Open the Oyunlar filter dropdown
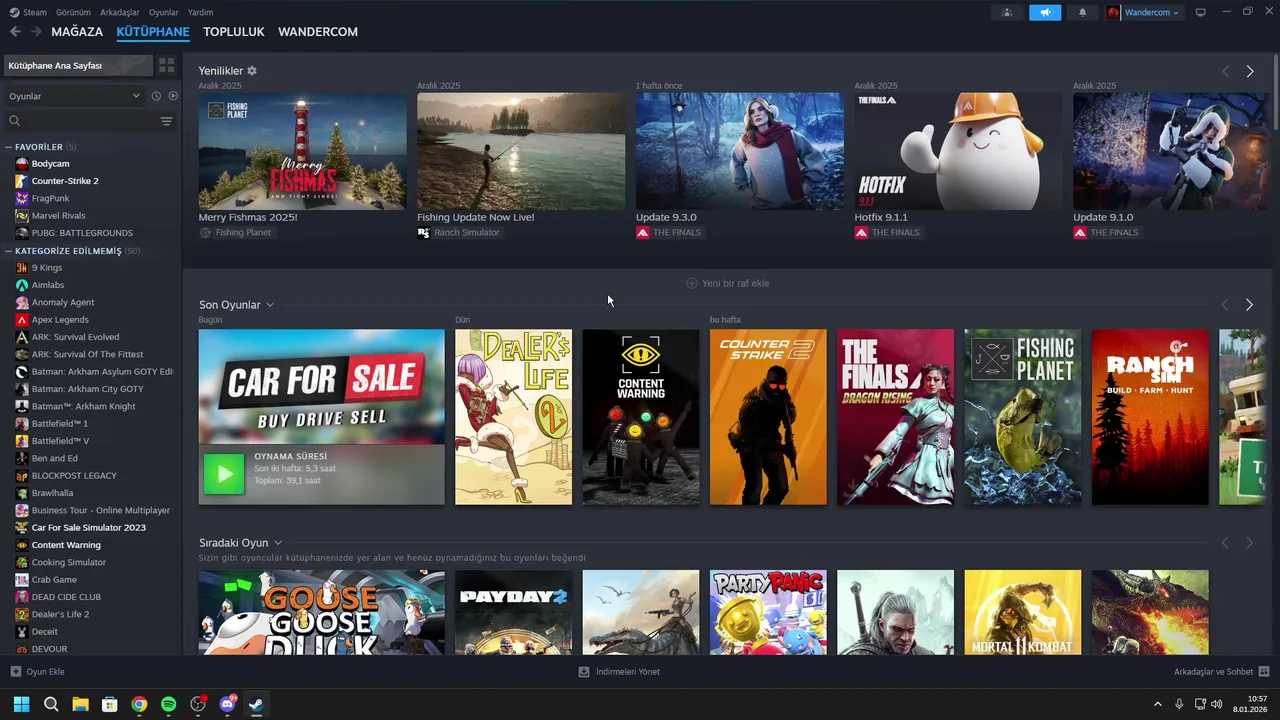 tap(74, 96)
